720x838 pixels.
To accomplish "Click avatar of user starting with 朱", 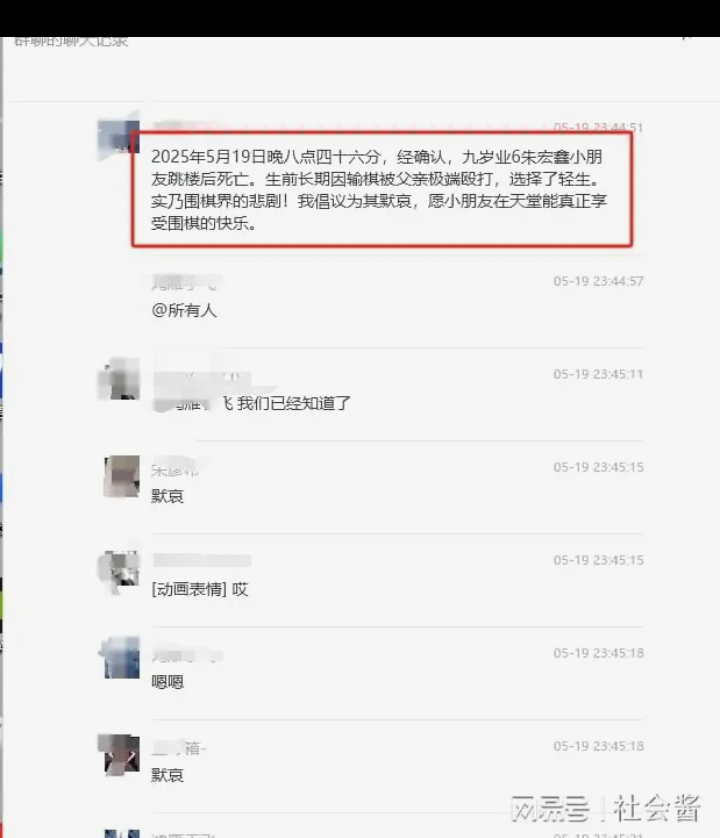I will point(121,476).
